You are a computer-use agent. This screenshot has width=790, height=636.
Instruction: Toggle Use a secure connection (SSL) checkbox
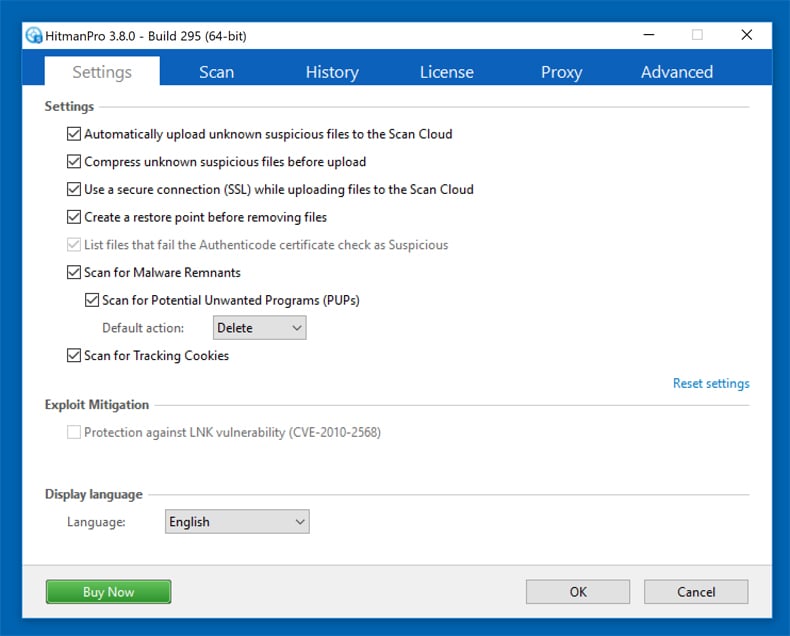click(74, 189)
